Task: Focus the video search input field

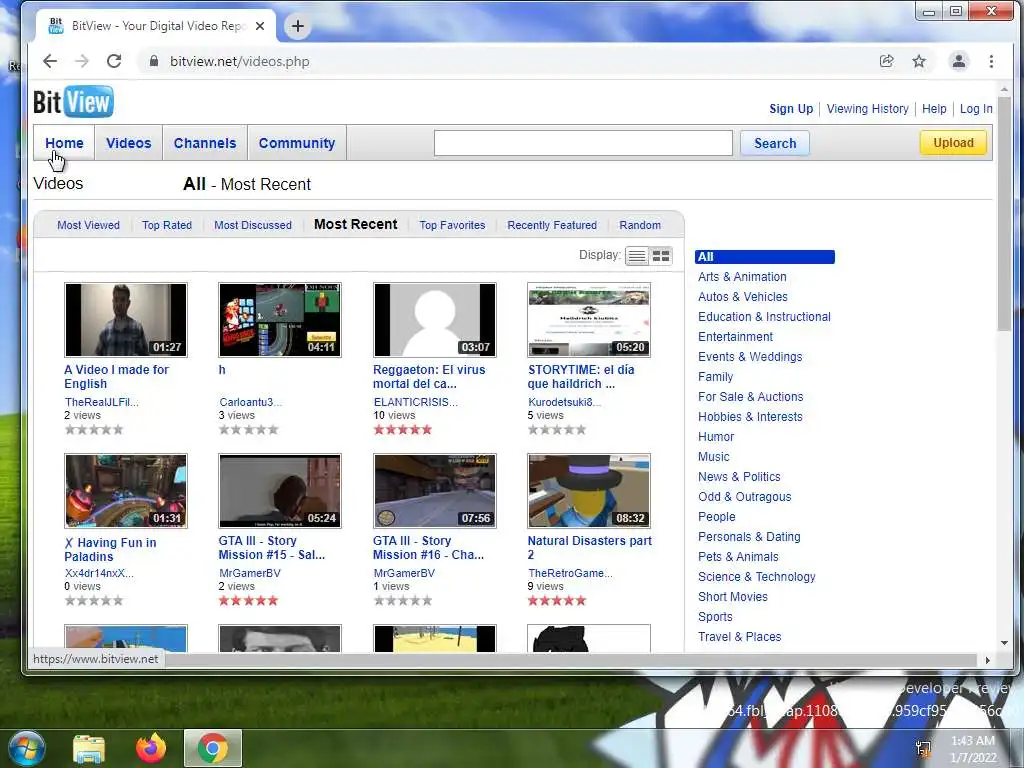Action: pos(583,143)
